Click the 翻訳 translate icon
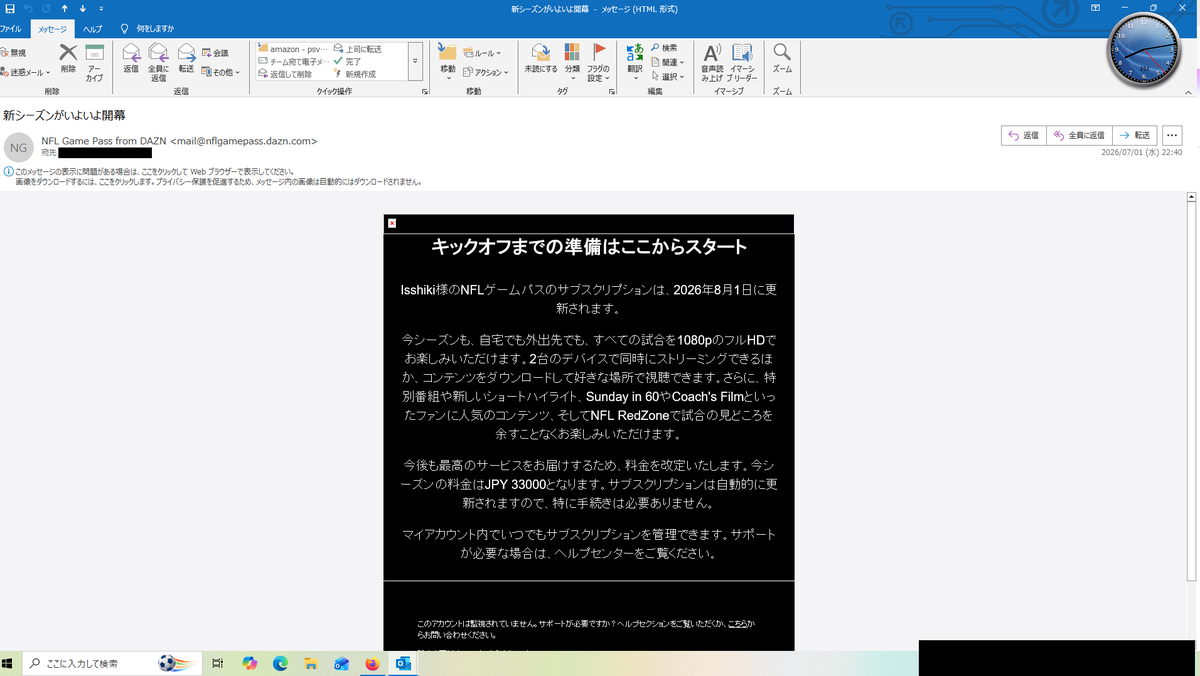The width and height of the screenshot is (1200, 676). [x=635, y=62]
